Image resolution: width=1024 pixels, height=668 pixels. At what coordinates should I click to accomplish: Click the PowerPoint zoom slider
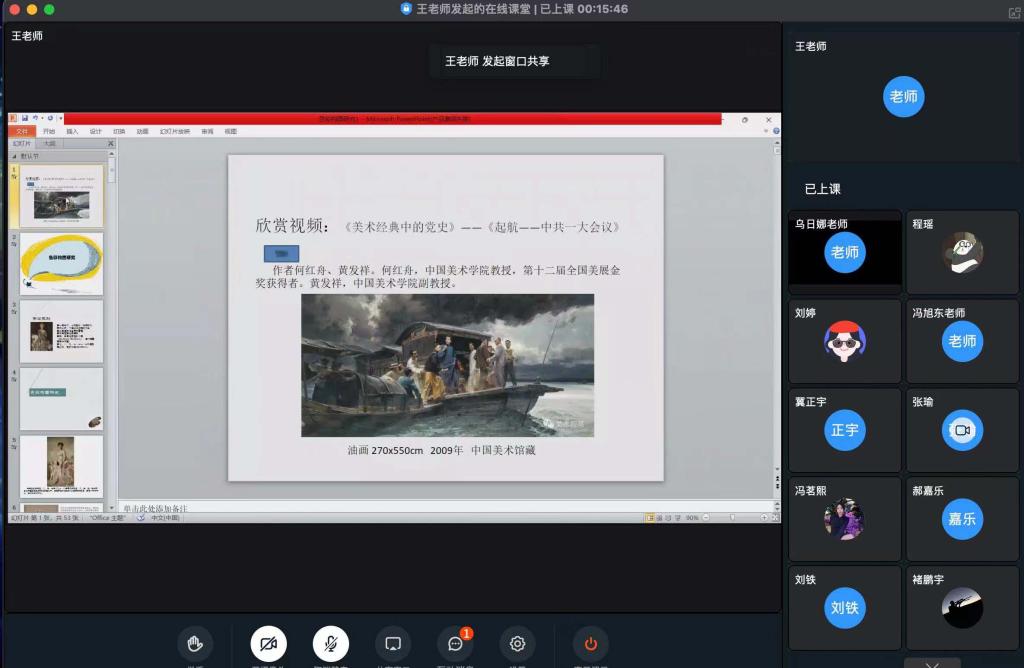point(735,518)
